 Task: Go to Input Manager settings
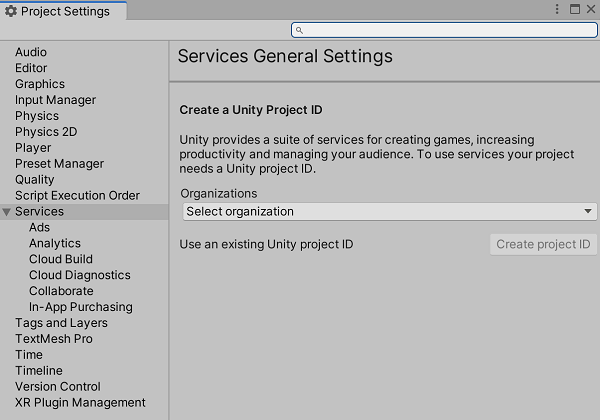pyautogui.click(x=55, y=100)
